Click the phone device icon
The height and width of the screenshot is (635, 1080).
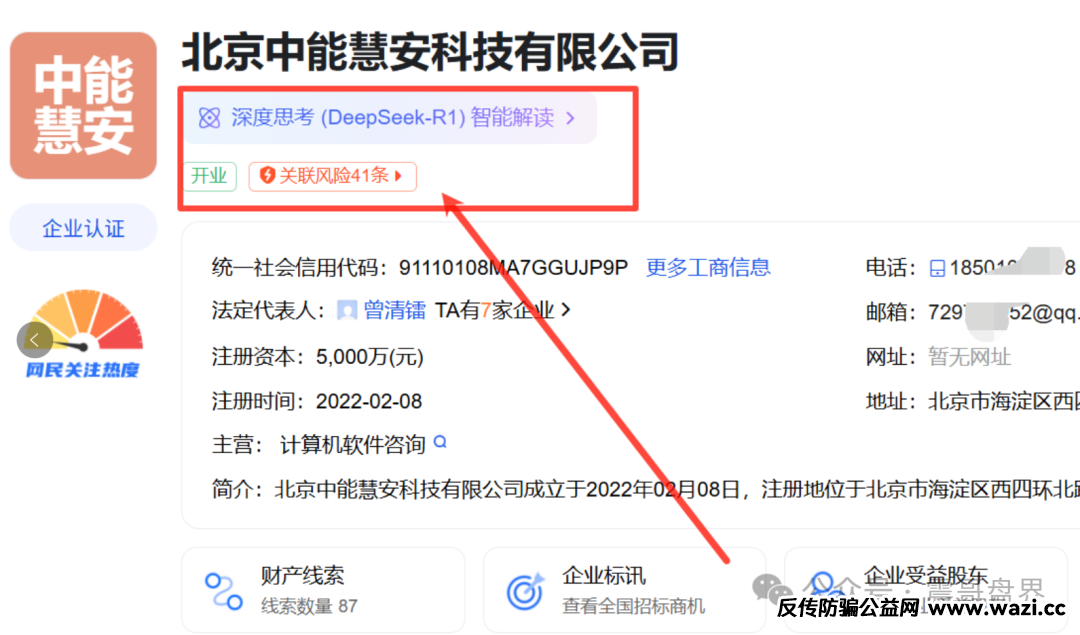937,268
